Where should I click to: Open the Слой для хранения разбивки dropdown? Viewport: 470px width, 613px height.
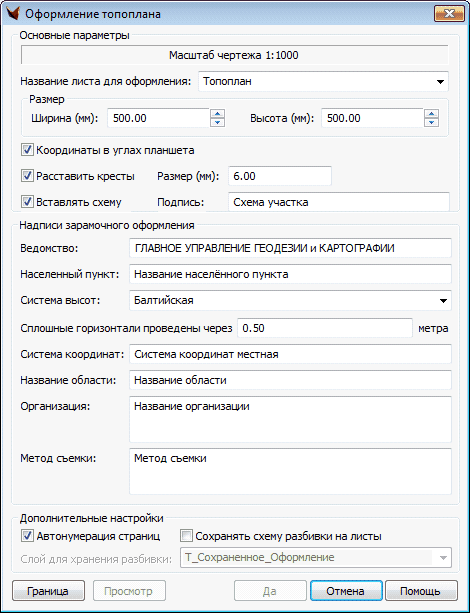tap(316, 557)
